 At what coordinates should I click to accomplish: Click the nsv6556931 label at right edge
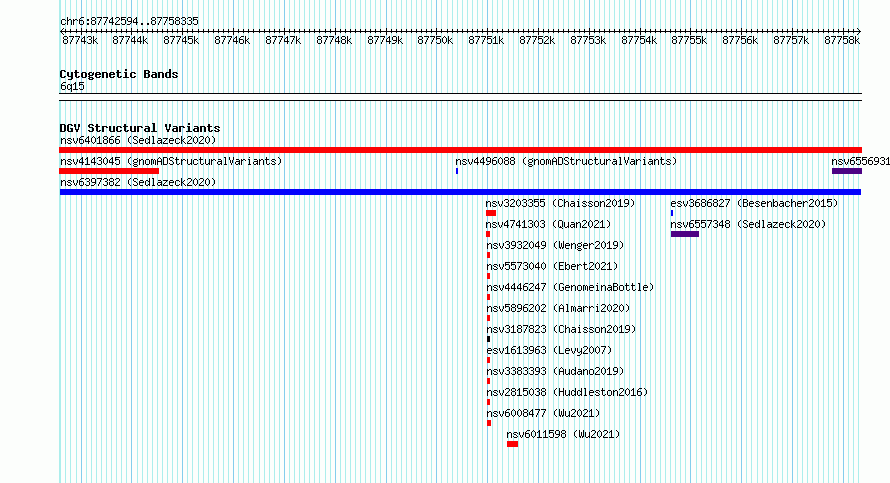(x=860, y=161)
